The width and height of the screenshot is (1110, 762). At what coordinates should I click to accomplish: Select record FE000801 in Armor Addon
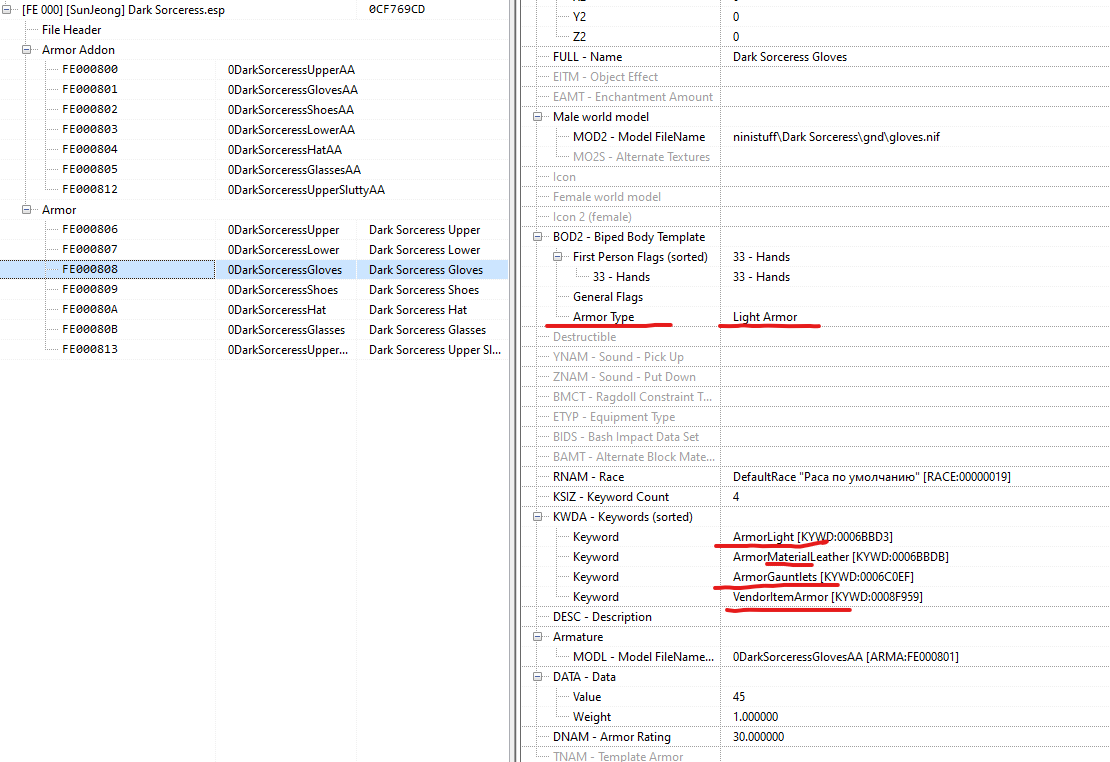click(253, 90)
